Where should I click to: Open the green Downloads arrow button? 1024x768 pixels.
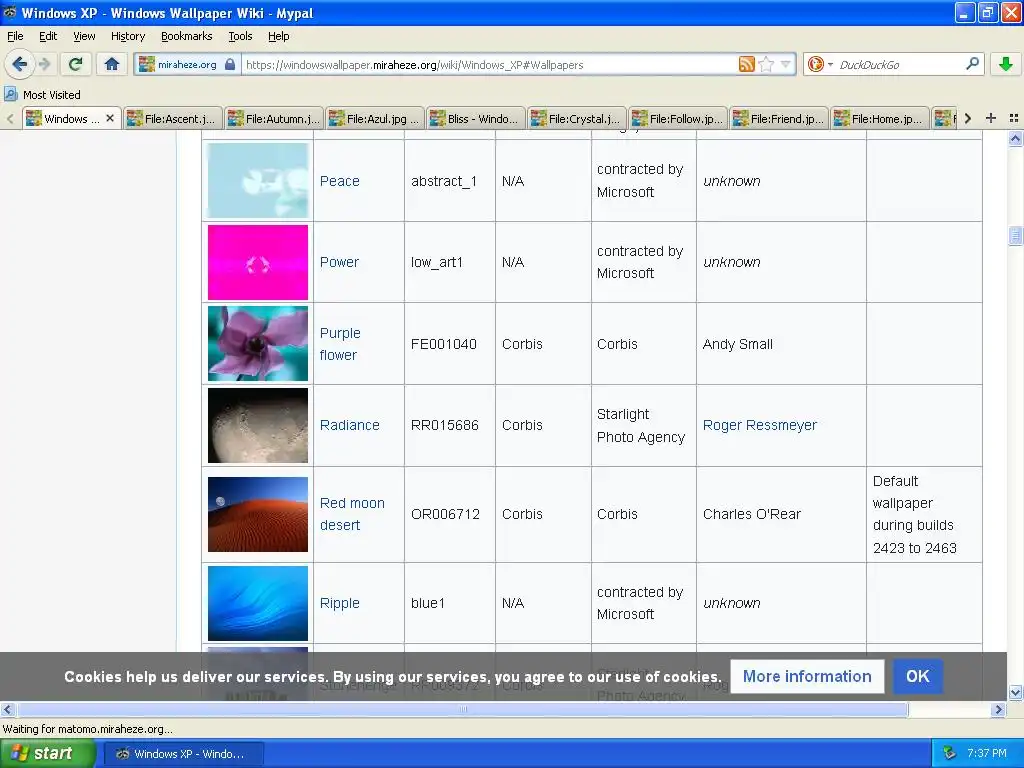(1006, 64)
